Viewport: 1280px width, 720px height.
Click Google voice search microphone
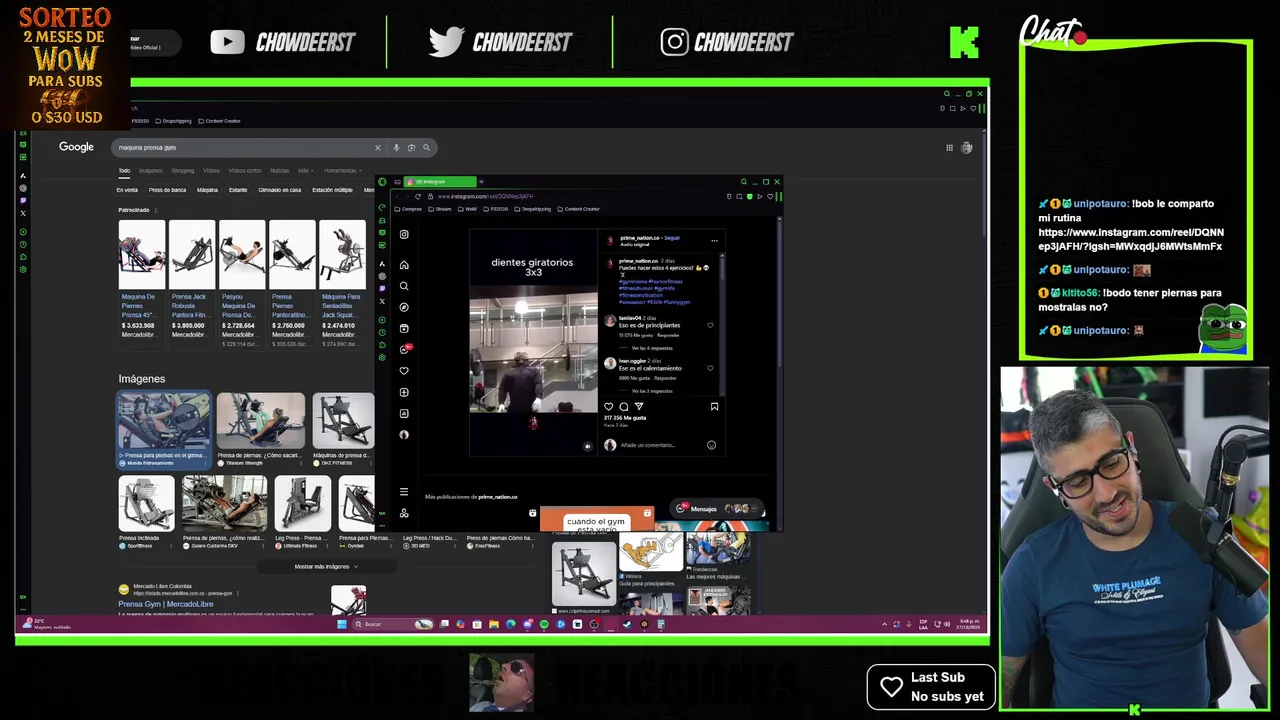tap(396, 147)
